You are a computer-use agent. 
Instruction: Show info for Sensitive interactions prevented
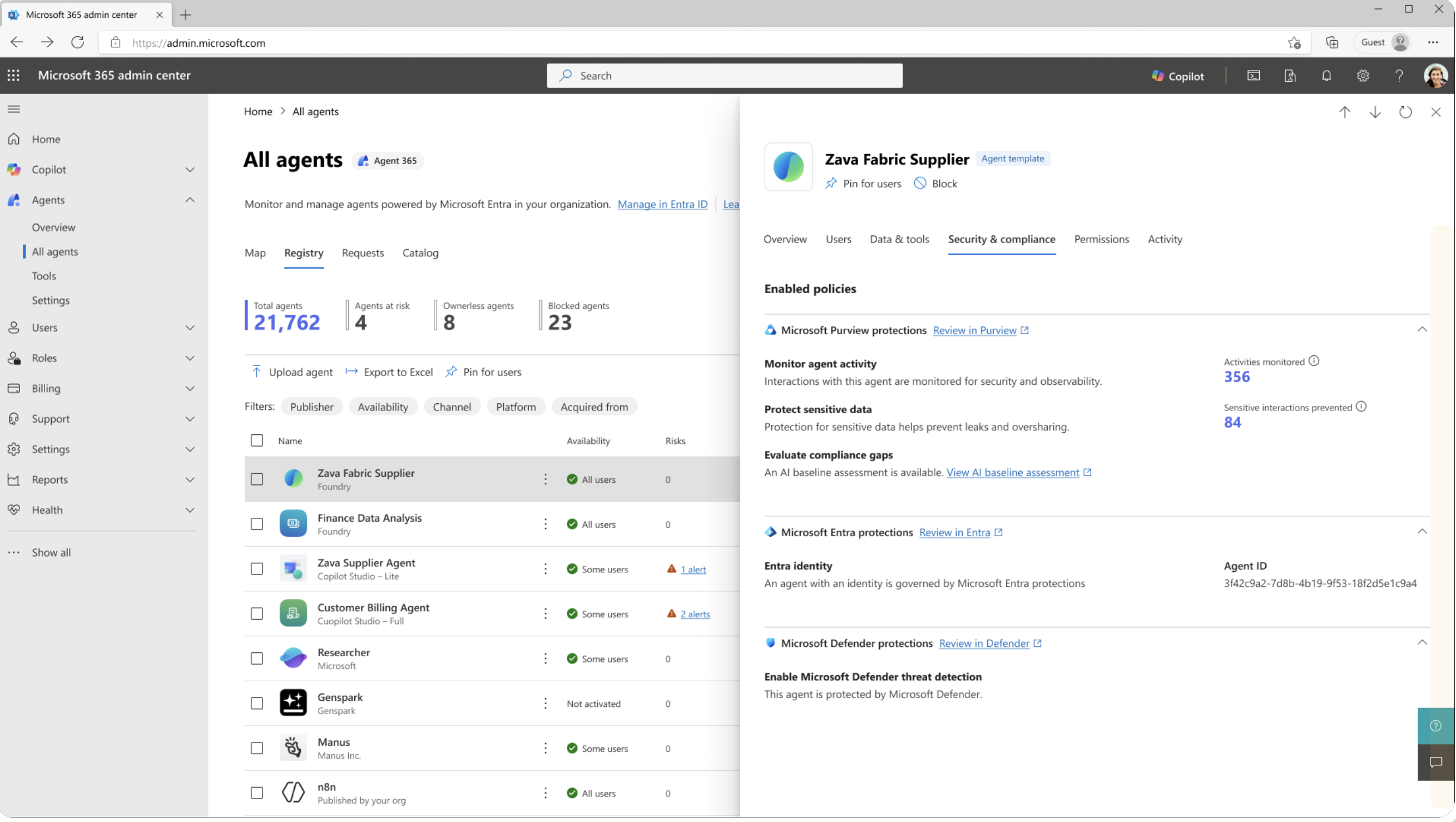(x=1361, y=407)
